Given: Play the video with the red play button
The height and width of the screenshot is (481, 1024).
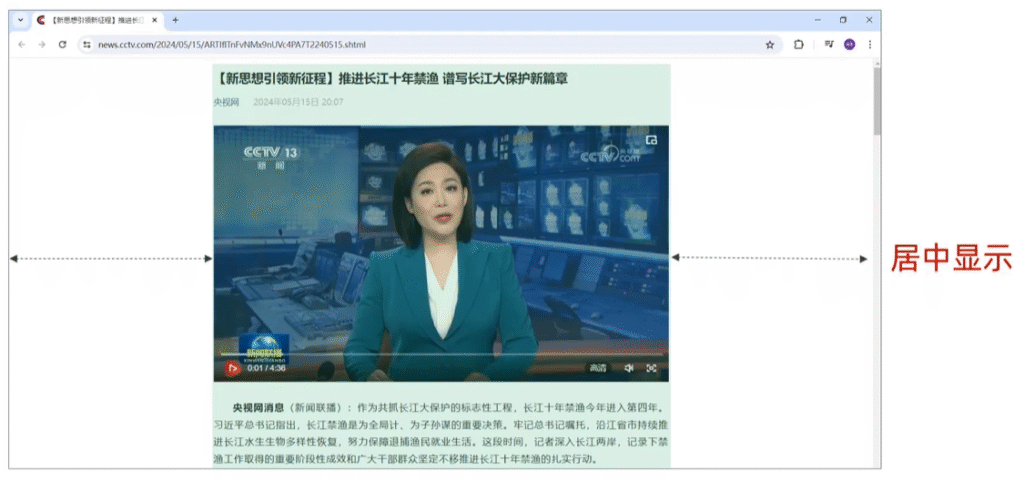Looking at the screenshot, I should point(232,368).
